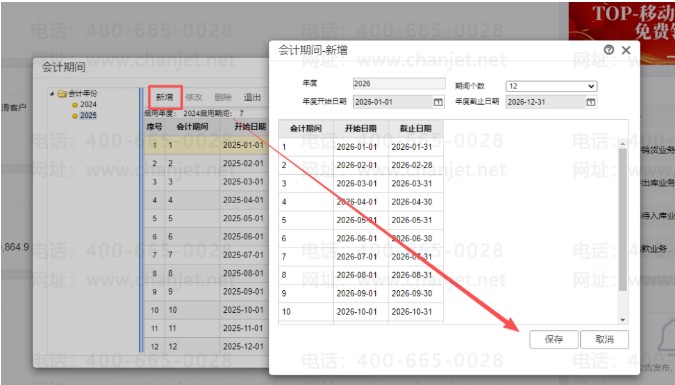
Task: Click the 序号 column header in the 会计期间 window
Action: click(x=155, y=127)
